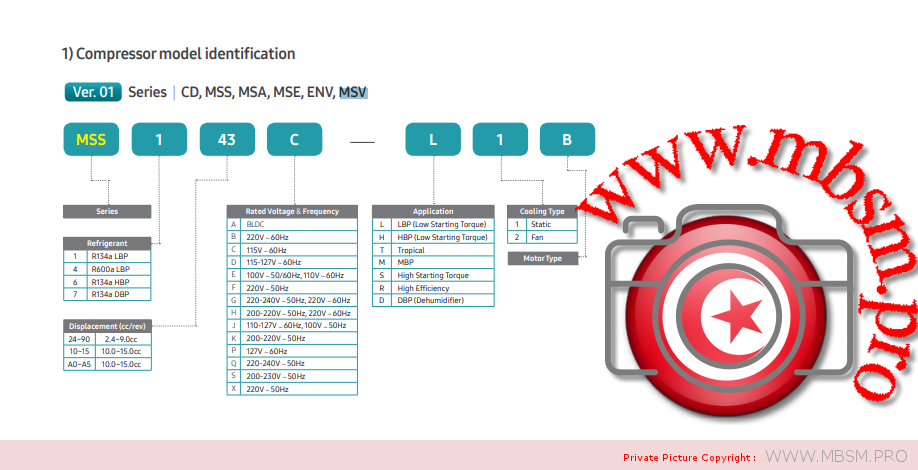Click the teal 43 displacement code box
The width and height of the screenshot is (918, 470).
coord(227,139)
